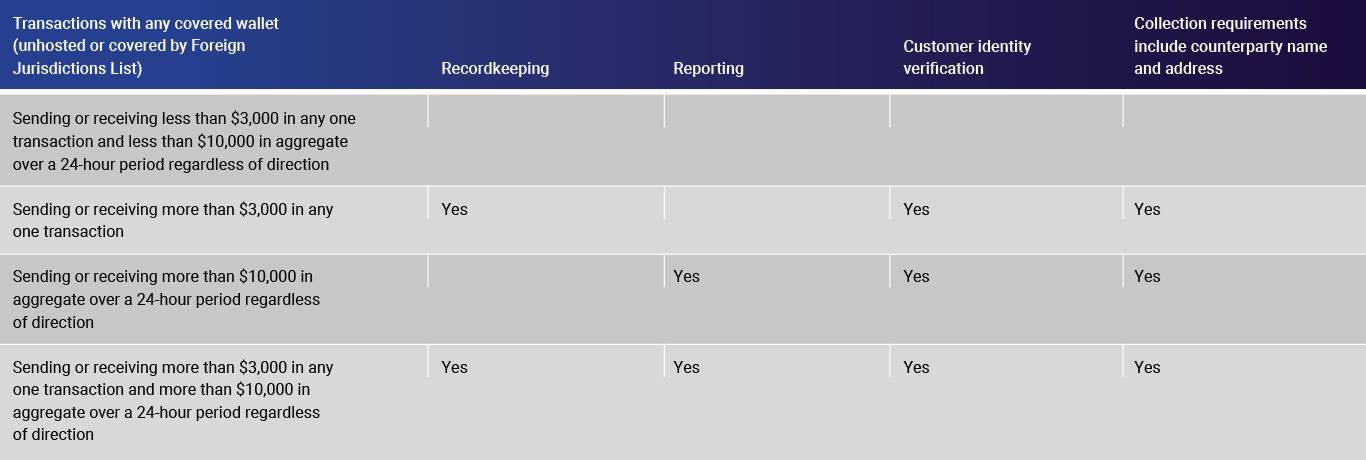Screen dimensions: 1366x460
Task: Click counterparty Yes in the combined-threshold row
Action: 1147,367
